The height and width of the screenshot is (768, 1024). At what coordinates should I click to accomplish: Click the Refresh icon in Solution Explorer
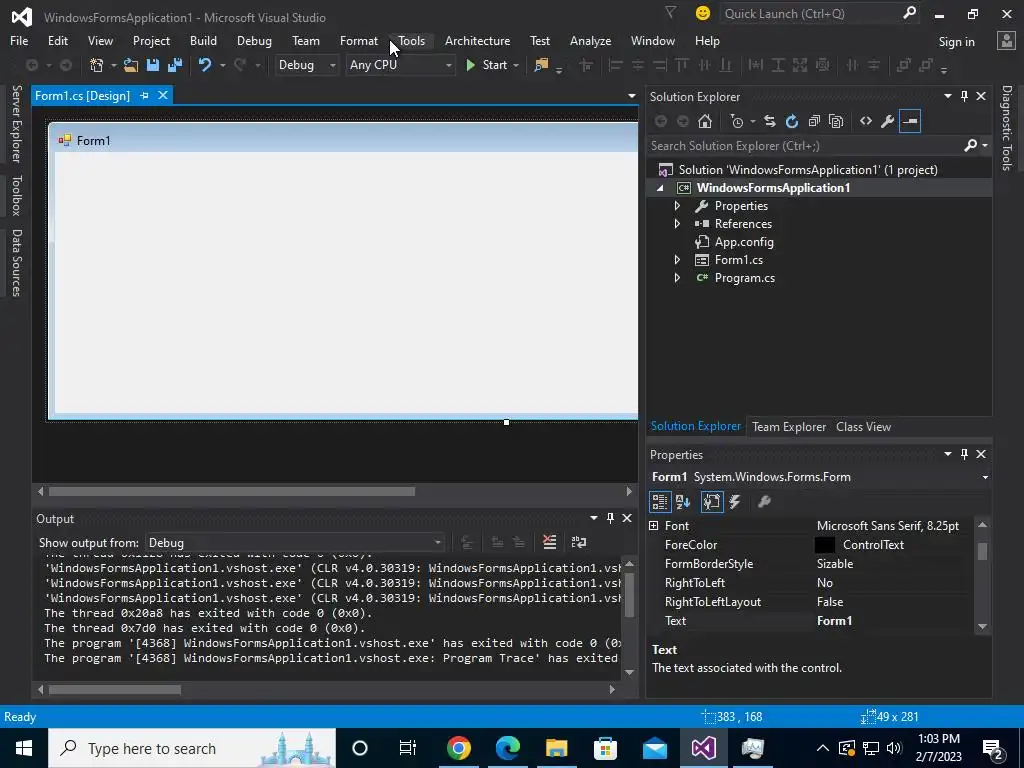click(x=792, y=121)
